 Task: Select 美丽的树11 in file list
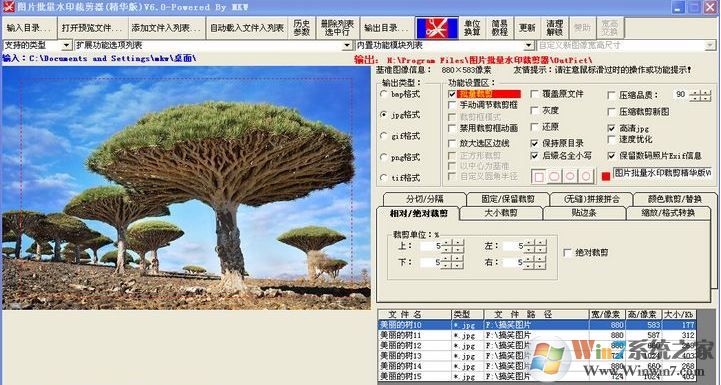(x=537, y=335)
